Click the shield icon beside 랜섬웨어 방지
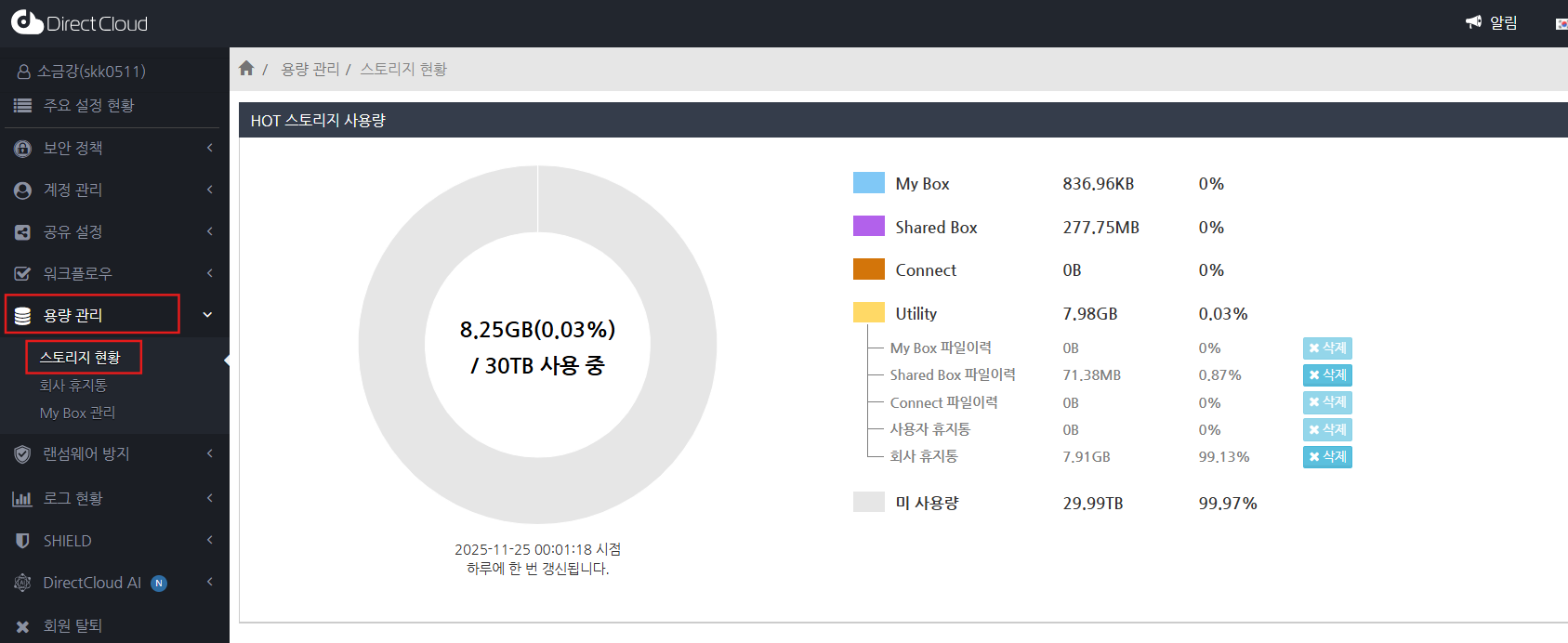 point(23,454)
